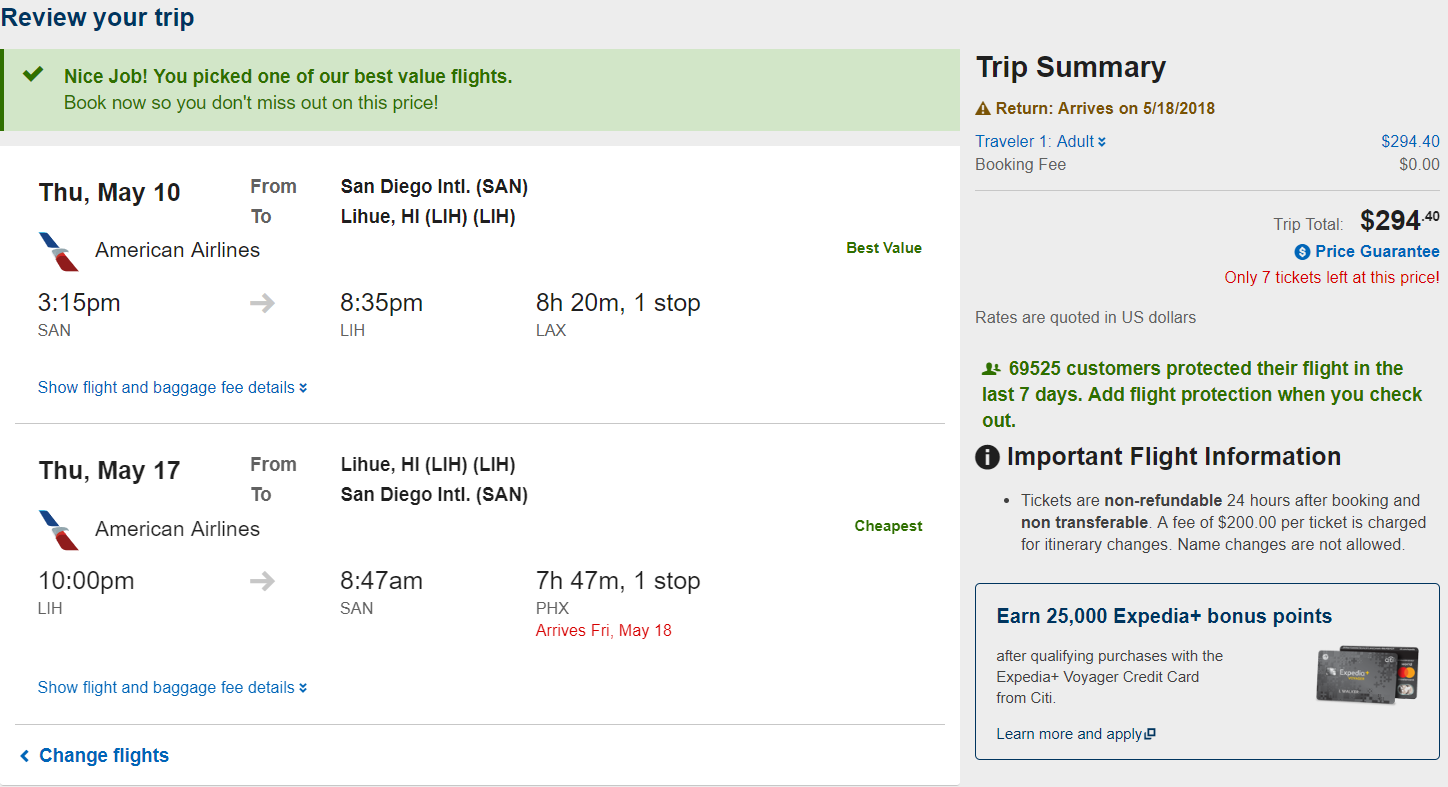The image size is (1448, 787).
Task: Click the American Airlines logo for the May 10 flight
Action: coord(59,252)
